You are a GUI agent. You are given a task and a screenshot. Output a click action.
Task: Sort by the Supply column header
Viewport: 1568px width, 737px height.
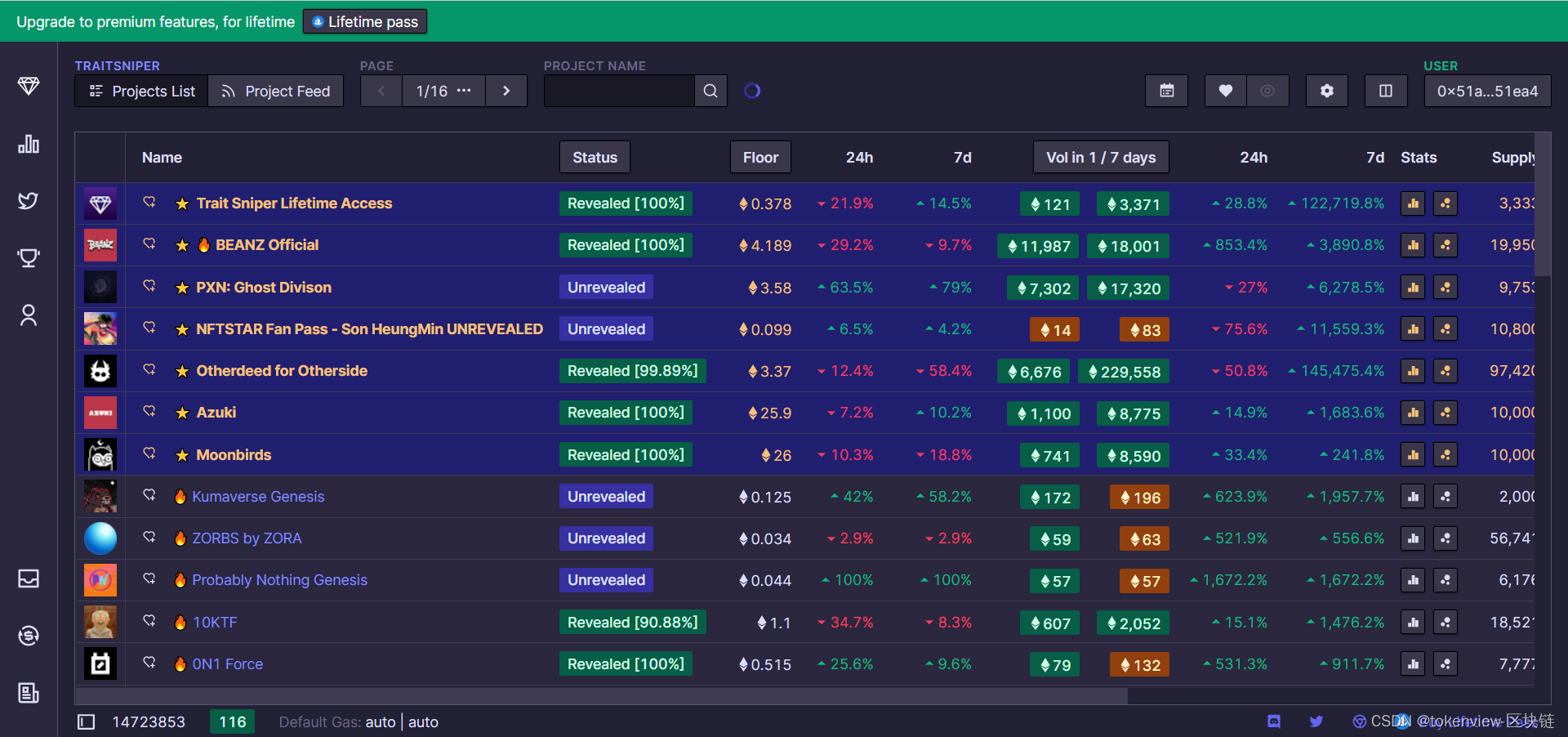1513,158
